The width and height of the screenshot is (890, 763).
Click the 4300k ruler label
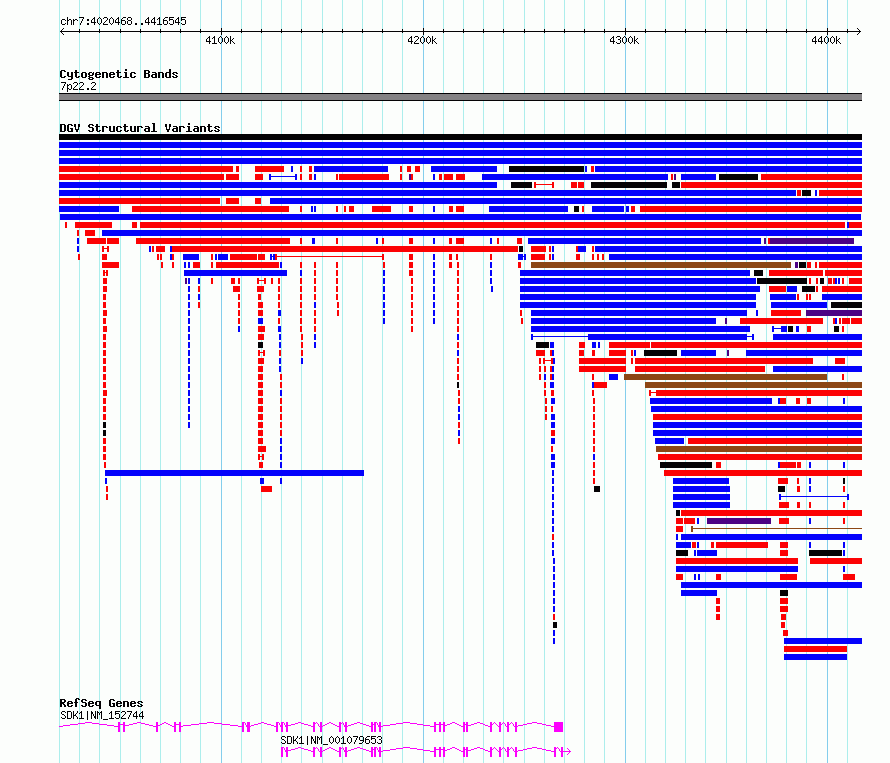[624, 40]
